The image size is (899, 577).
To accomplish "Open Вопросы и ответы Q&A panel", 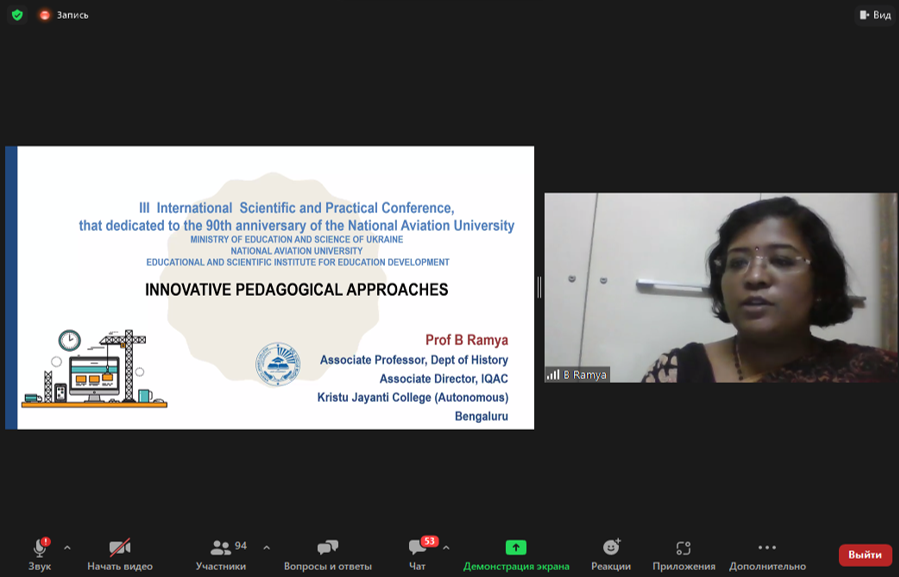I will [327, 553].
